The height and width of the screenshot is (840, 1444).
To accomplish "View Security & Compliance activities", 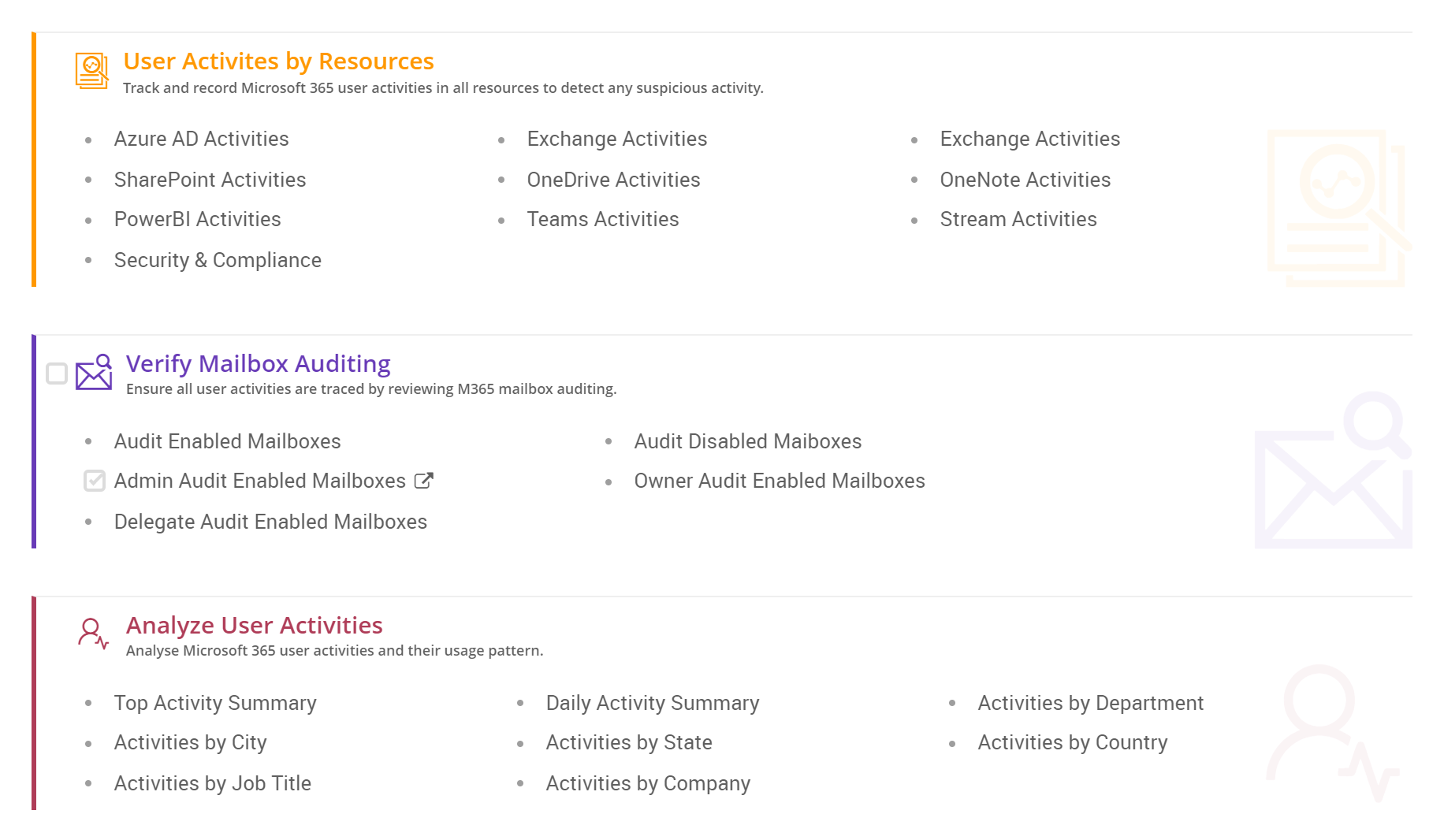I will (x=218, y=259).
